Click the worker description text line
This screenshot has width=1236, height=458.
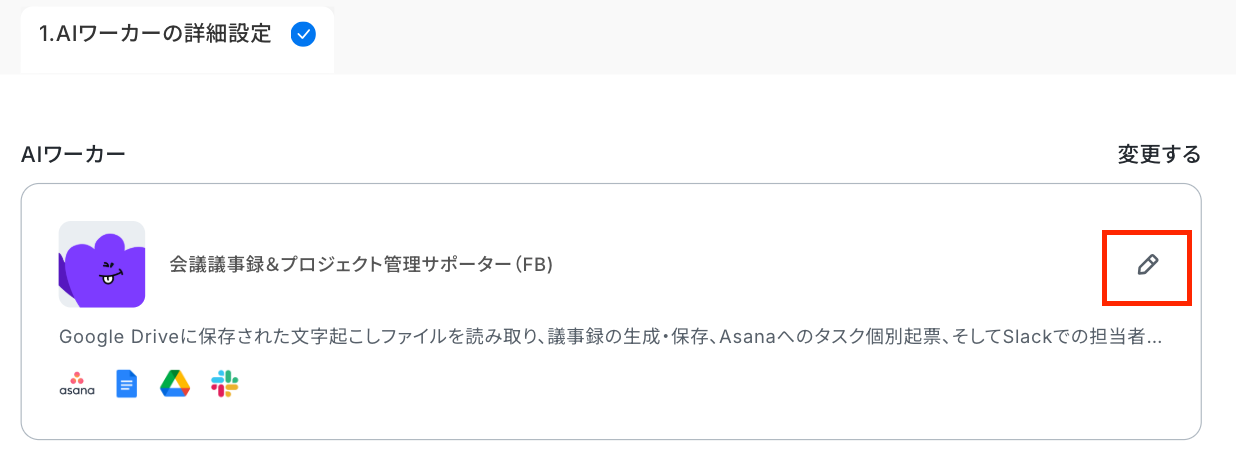(x=610, y=337)
